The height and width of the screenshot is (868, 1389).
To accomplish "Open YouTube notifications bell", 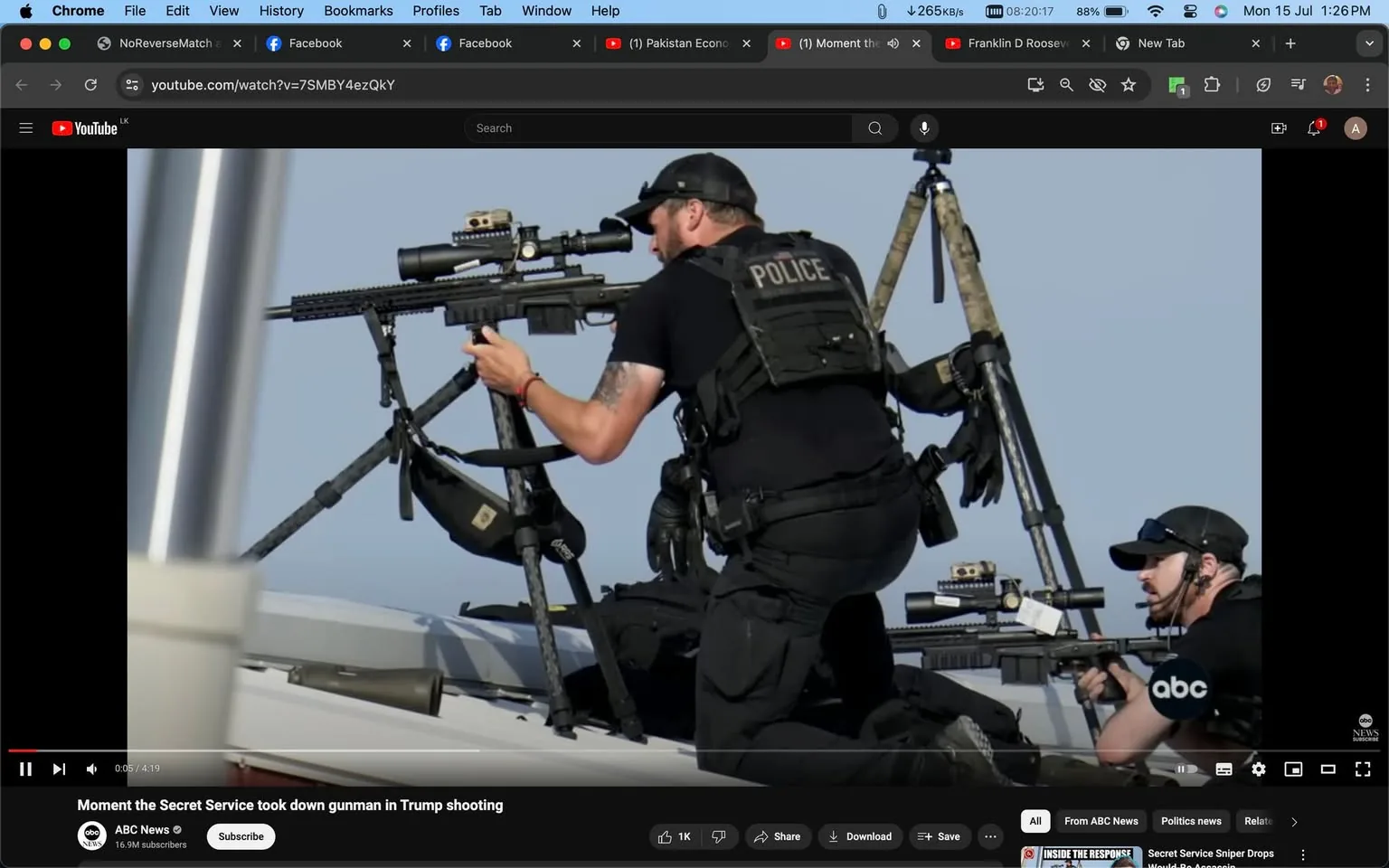I will click(1313, 127).
